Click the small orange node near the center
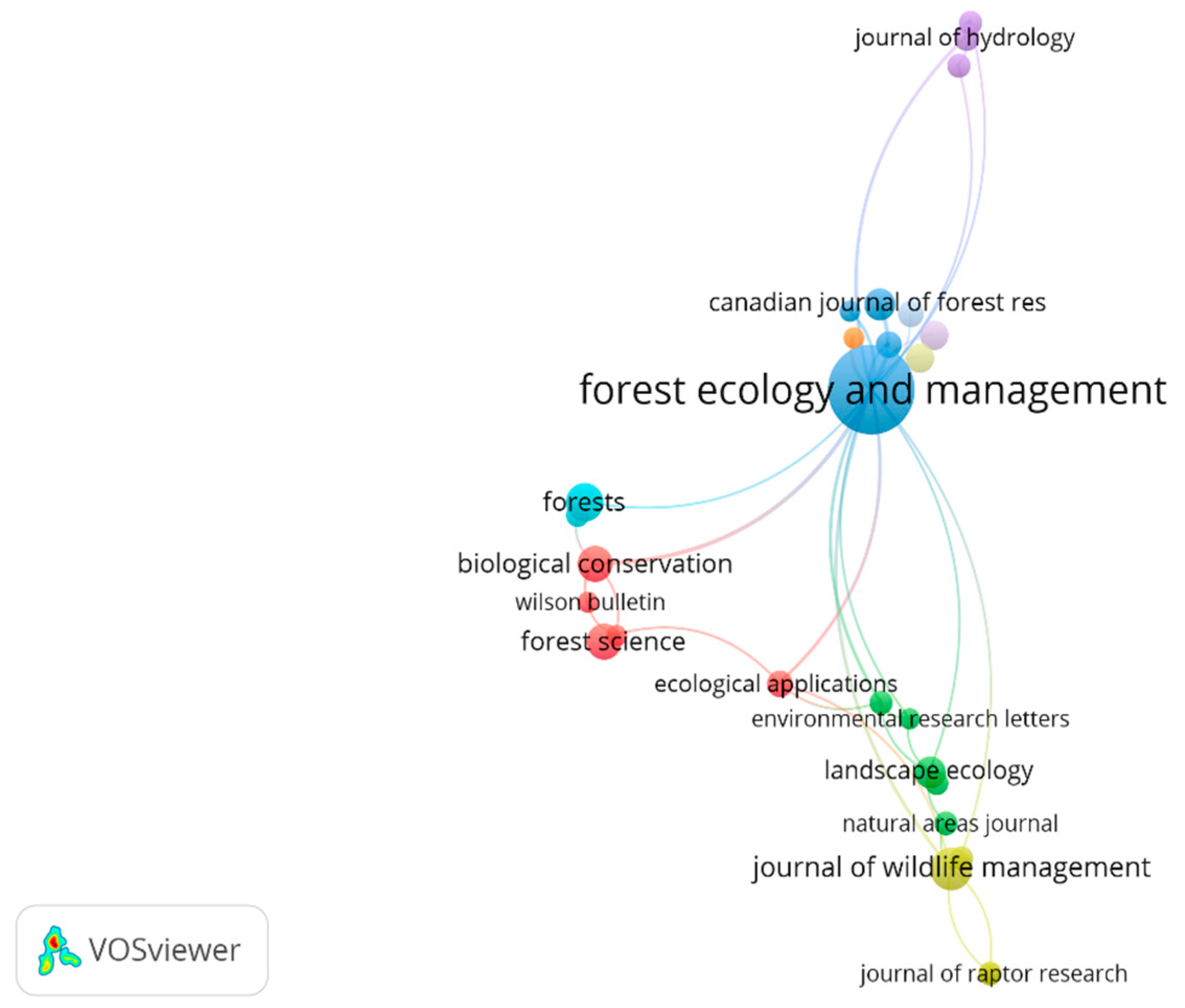 coord(854,338)
